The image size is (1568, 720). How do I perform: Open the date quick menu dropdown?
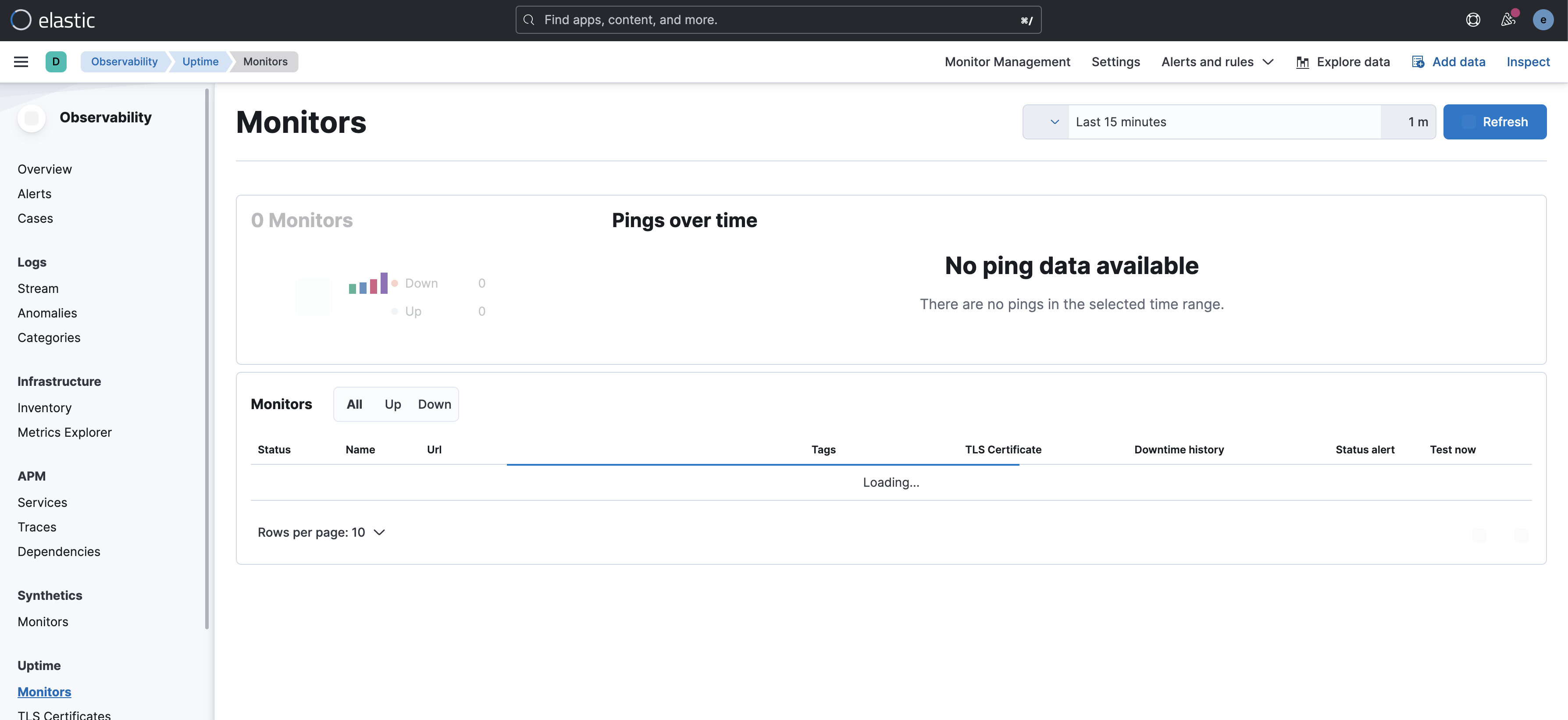1046,122
